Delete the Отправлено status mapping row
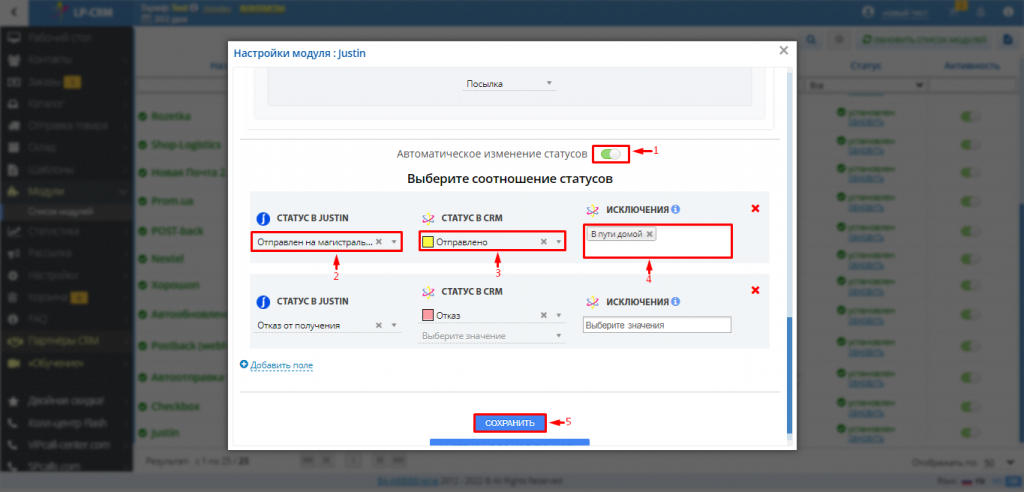 pyautogui.click(x=756, y=208)
